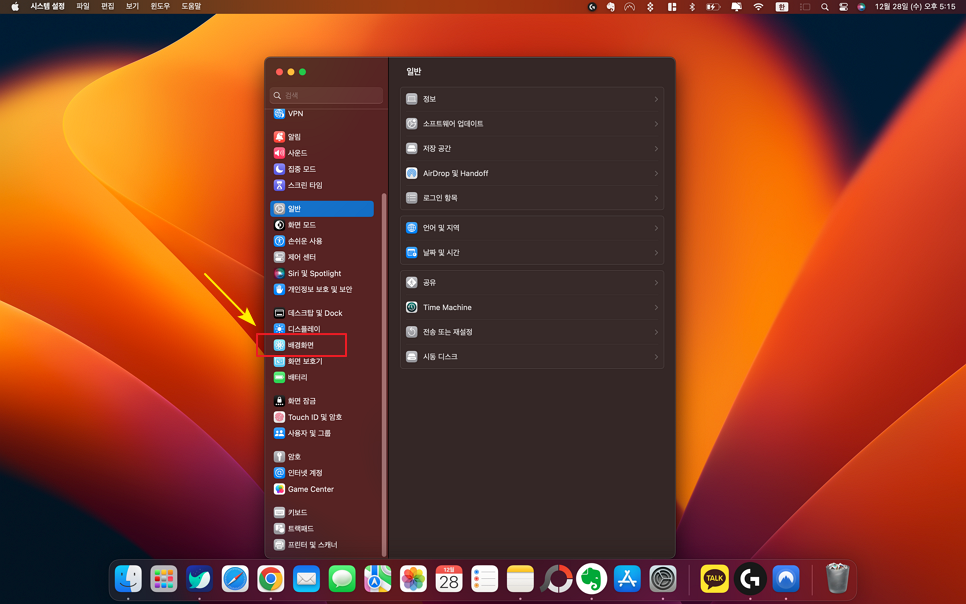
Task: Open Trash in the Dock
Action: point(837,578)
